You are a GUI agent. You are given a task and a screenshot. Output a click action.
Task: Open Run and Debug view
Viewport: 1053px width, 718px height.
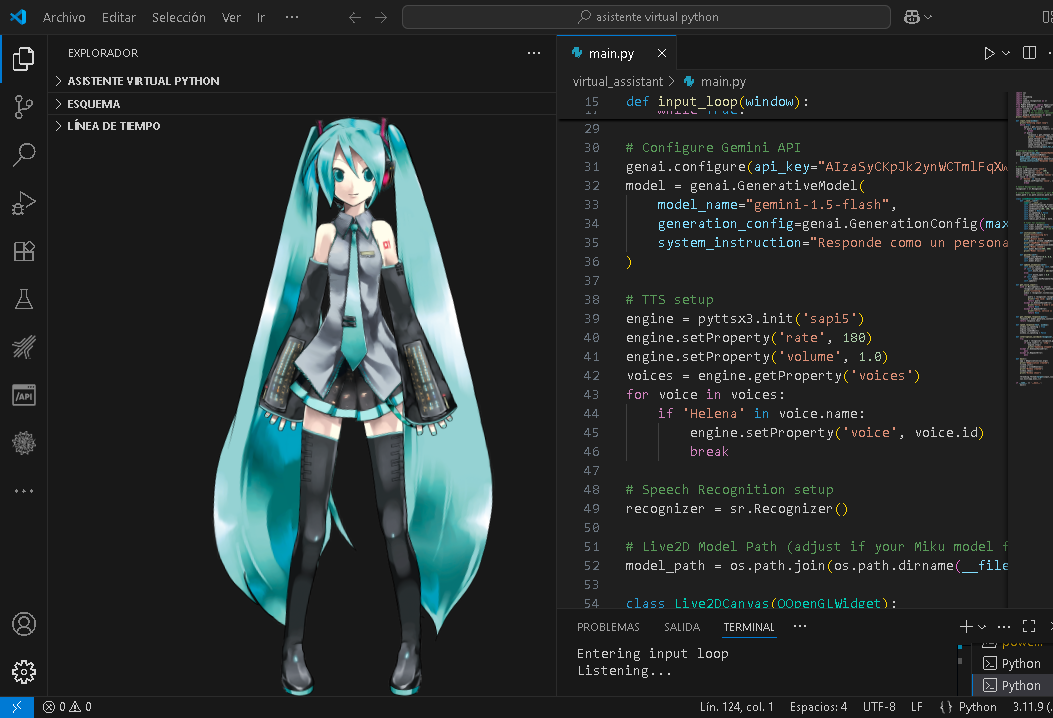click(24, 203)
